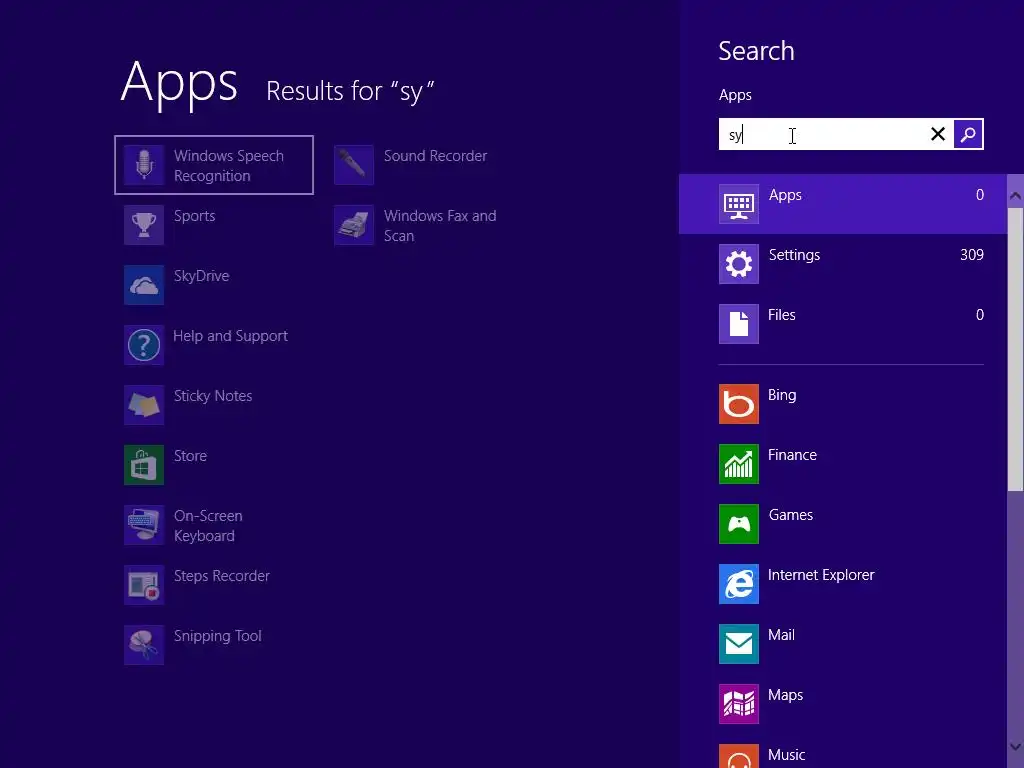Open the Windows Speech Recognition microphone icon
Viewport: 1024px width, 768px height.
point(144,165)
